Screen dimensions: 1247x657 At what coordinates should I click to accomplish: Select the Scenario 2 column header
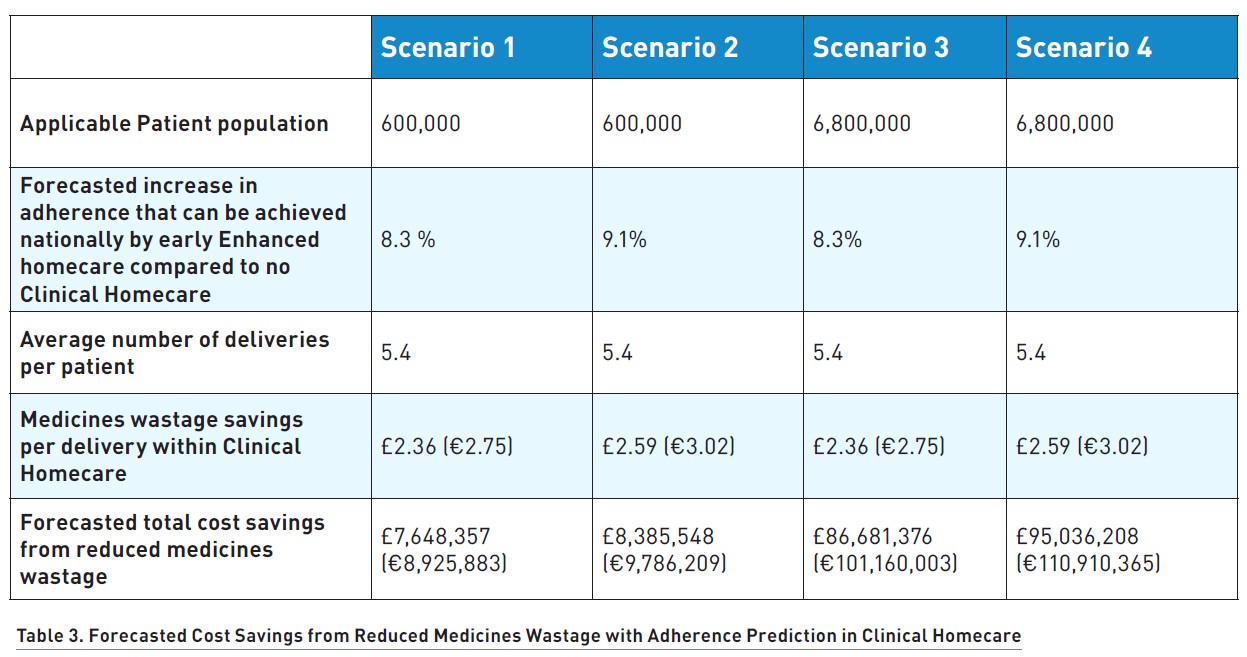click(670, 48)
